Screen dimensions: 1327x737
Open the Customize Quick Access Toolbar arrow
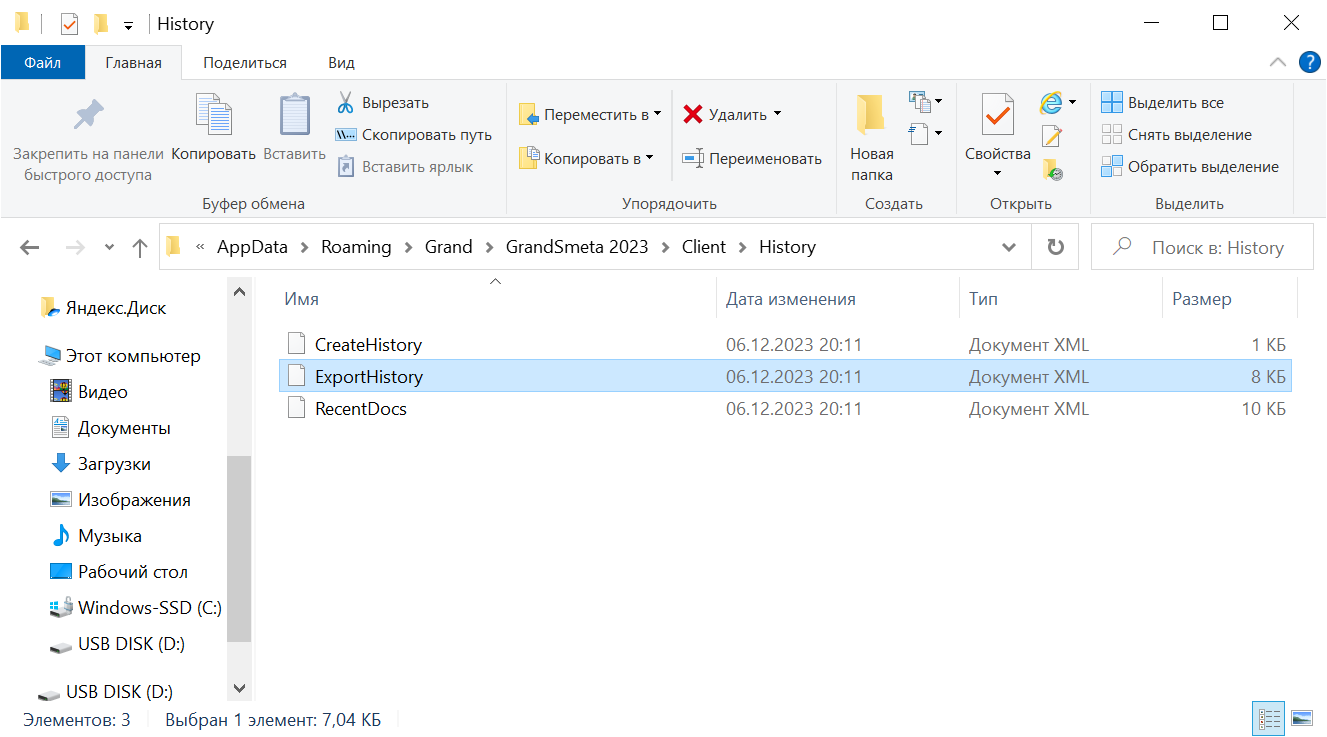(x=128, y=25)
